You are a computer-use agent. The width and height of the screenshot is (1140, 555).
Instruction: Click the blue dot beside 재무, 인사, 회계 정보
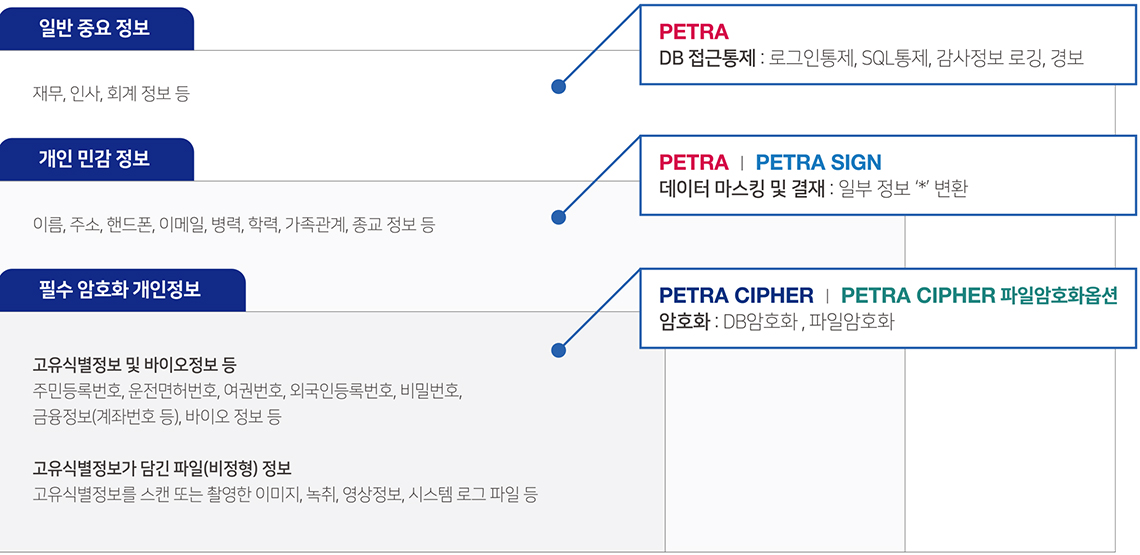pos(558,87)
